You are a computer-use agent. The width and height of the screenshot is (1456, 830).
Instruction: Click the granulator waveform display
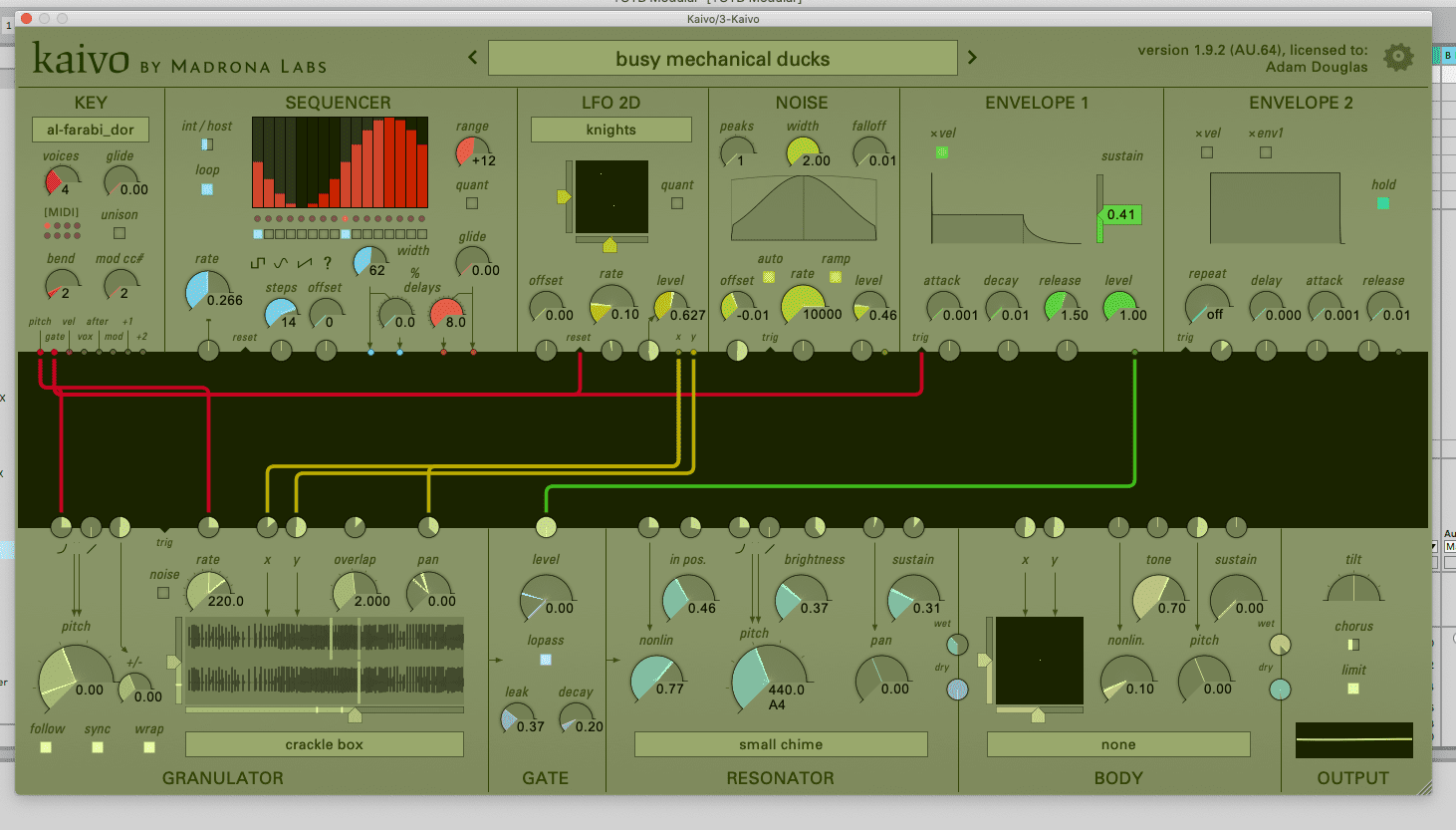pos(325,661)
